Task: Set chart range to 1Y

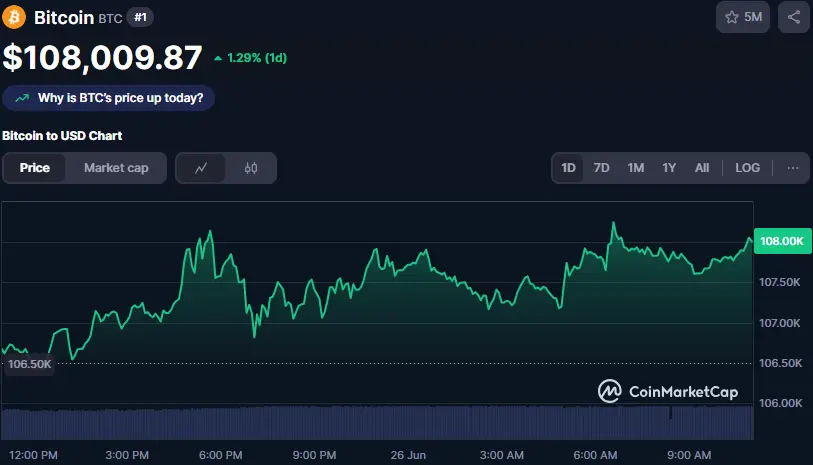Action: coord(669,168)
